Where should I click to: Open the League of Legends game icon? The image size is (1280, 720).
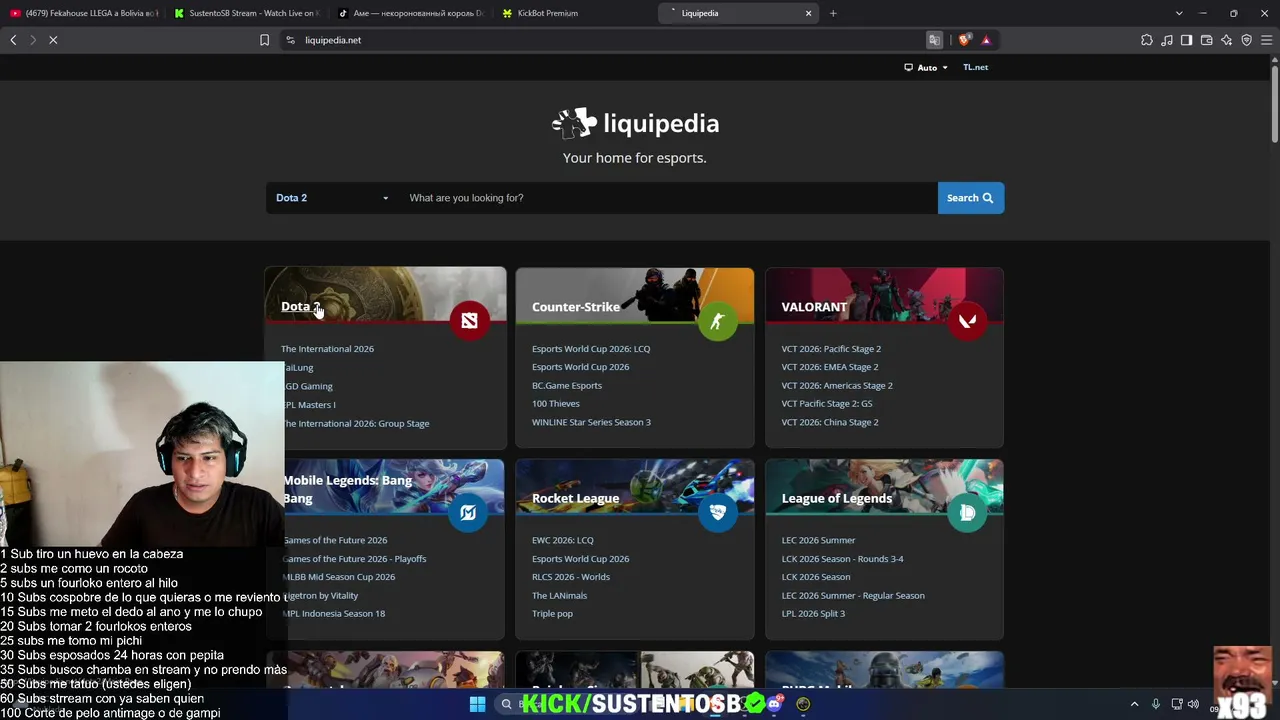pos(967,512)
